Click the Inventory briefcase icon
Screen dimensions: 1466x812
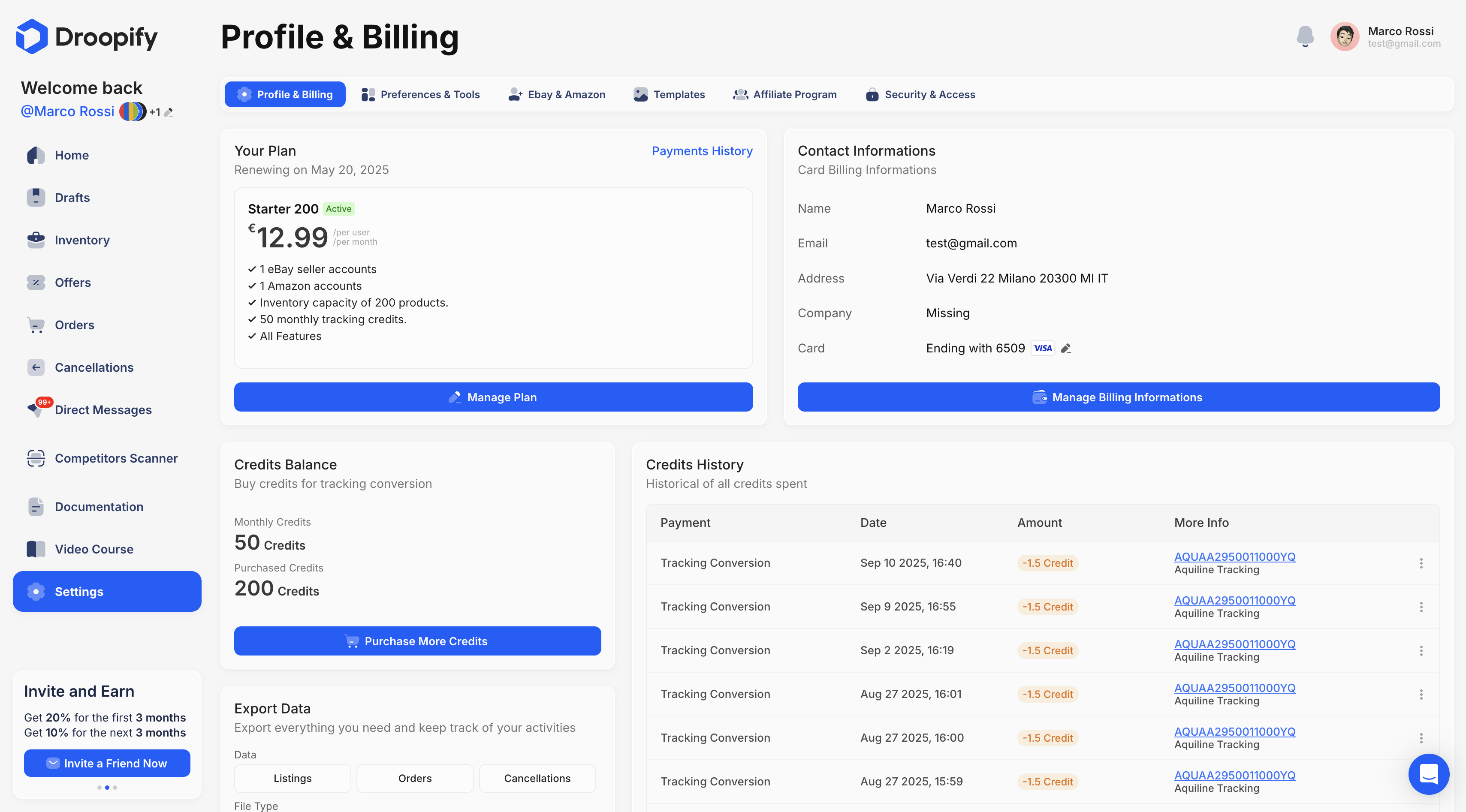point(36,240)
